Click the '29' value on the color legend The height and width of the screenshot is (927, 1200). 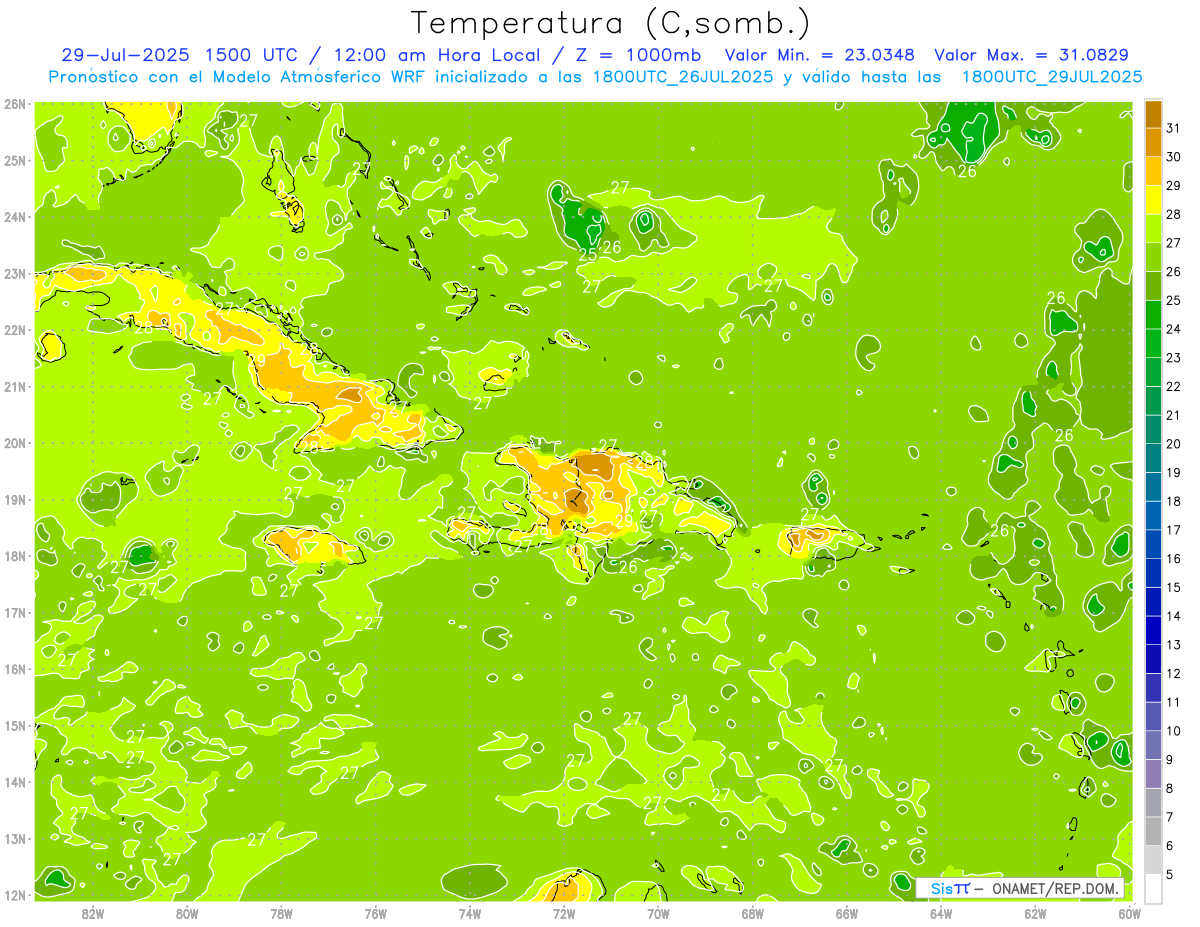click(1173, 186)
